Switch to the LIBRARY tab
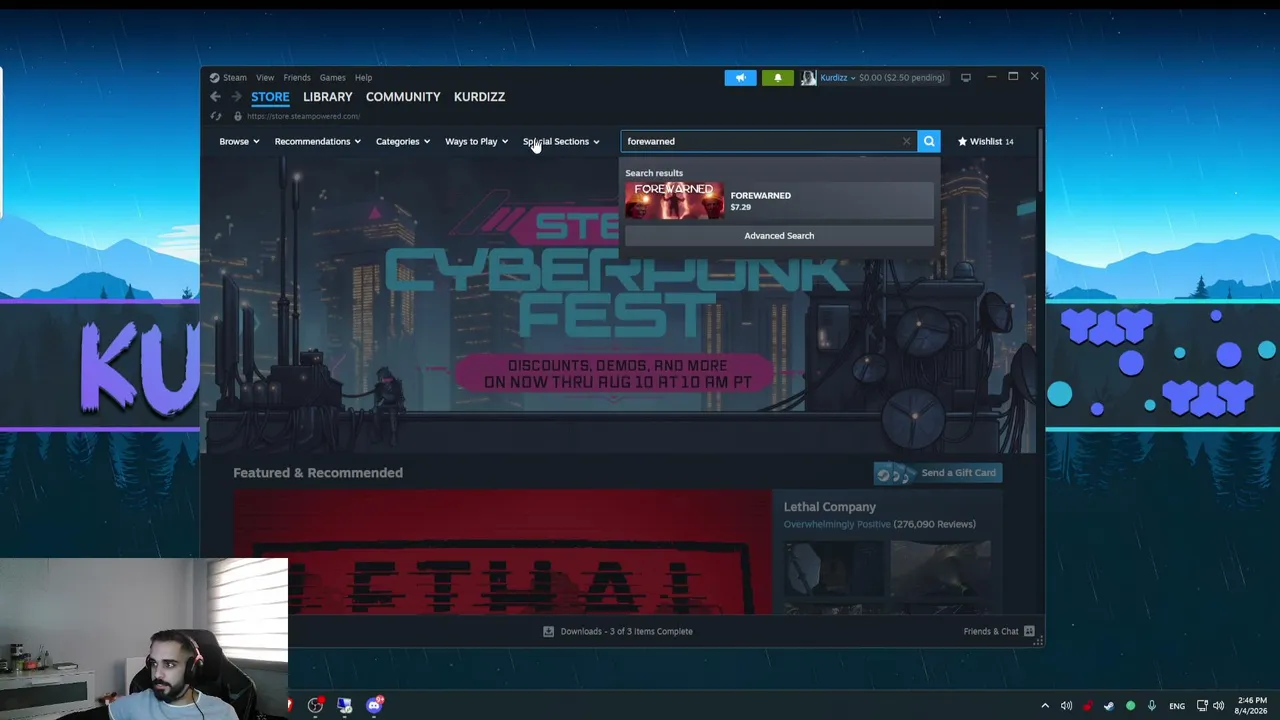1280x720 pixels. pos(328,97)
